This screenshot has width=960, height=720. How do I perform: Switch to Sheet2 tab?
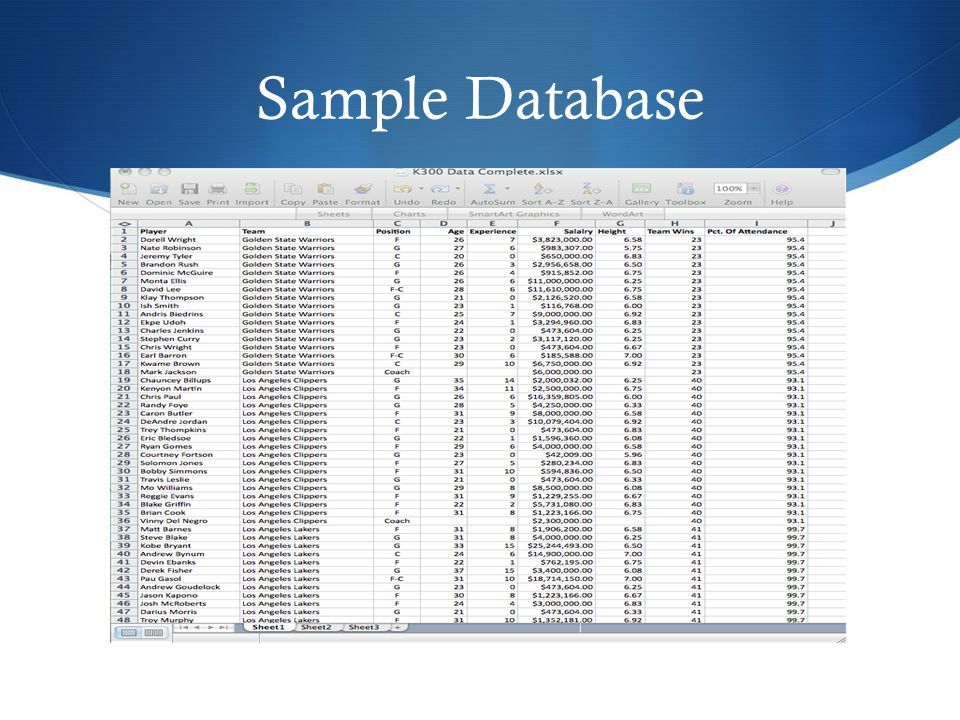tap(316, 628)
